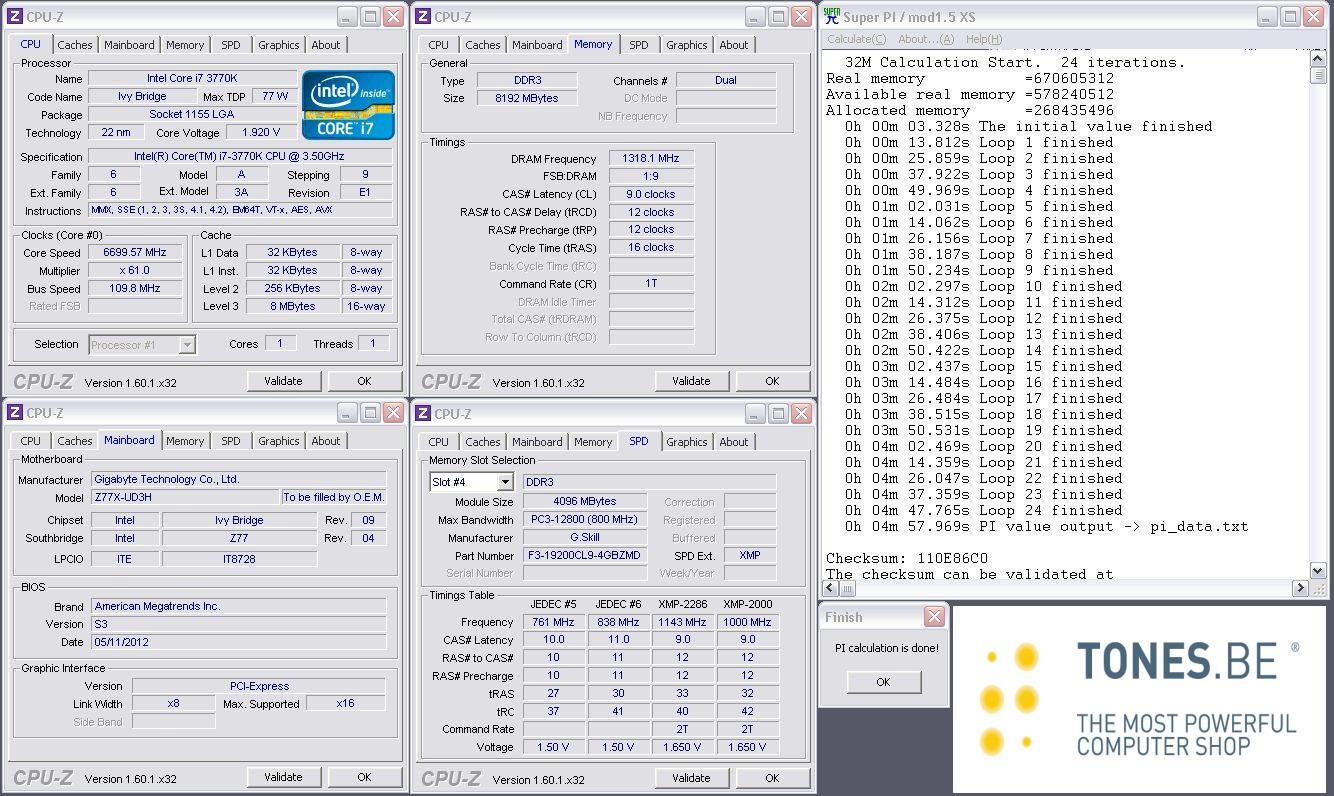1334x796 pixels.
Task: Click the CPU-Z icon in Mainboard window titlebar
Action: [x=16, y=413]
